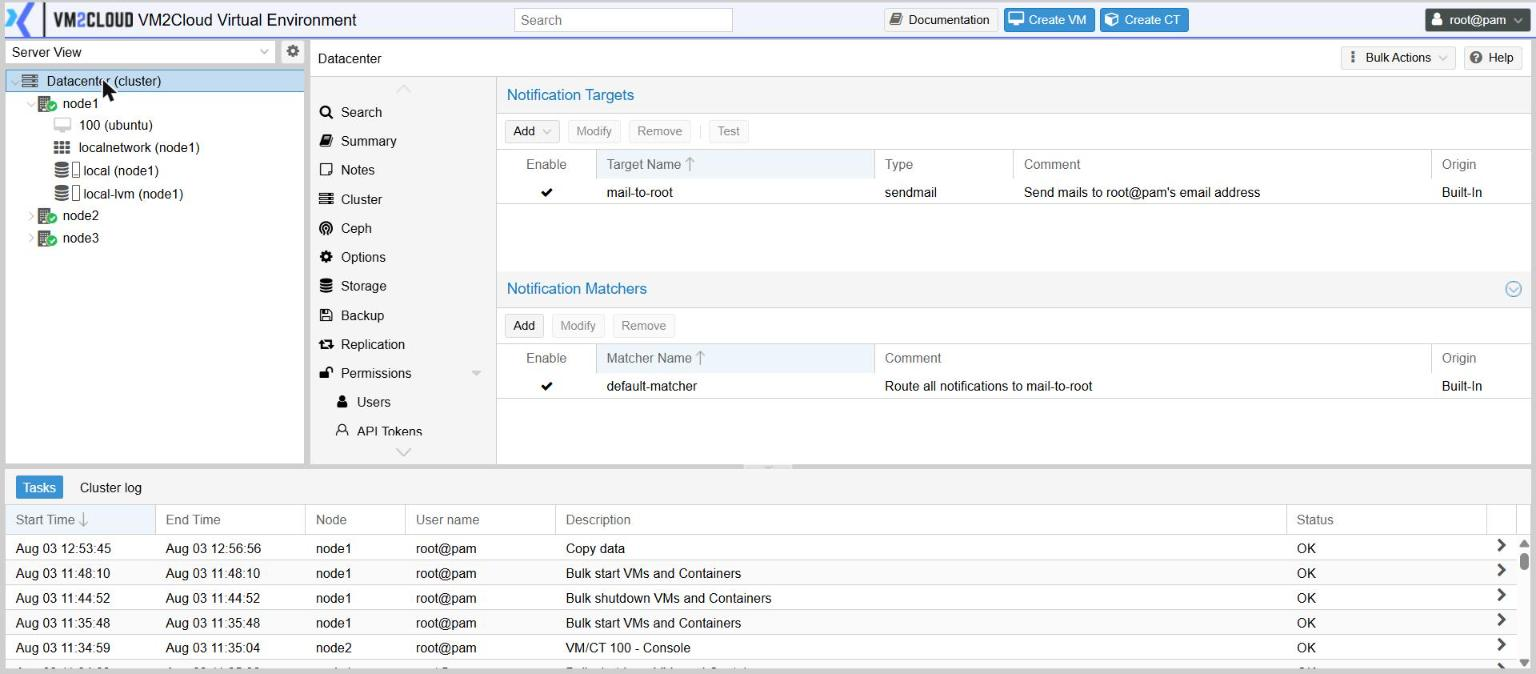The height and width of the screenshot is (674, 1536).
Task: Select the mail-to-root target row
Action: (1013, 193)
